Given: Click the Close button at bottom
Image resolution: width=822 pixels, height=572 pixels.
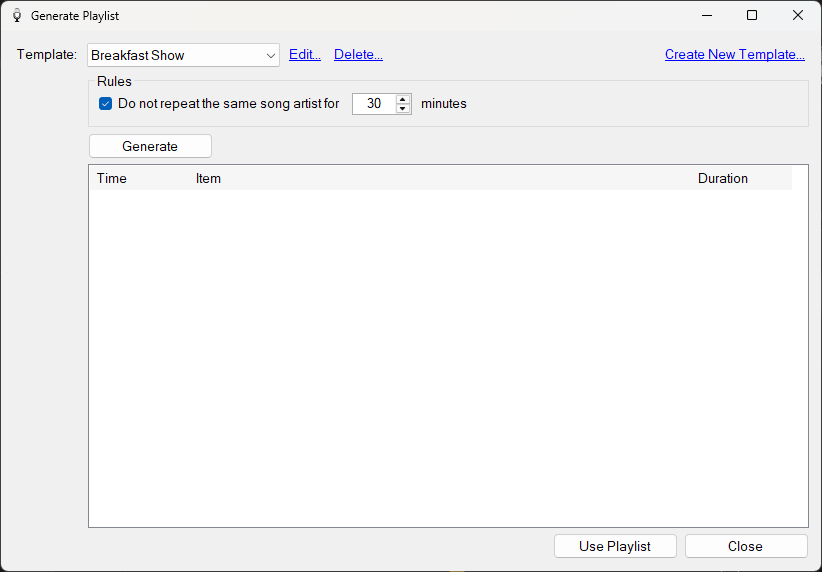Looking at the screenshot, I should click(x=745, y=546).
